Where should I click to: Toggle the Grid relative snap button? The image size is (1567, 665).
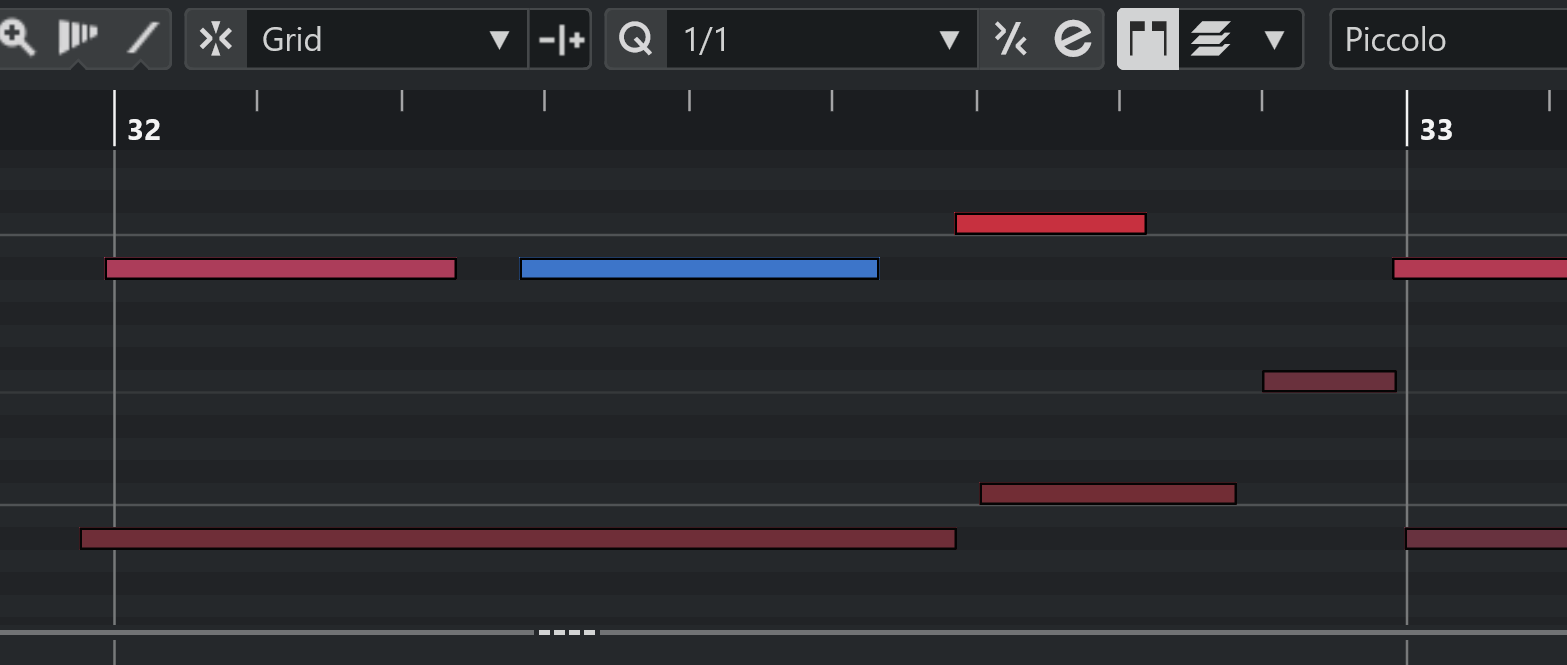(561, 39)
